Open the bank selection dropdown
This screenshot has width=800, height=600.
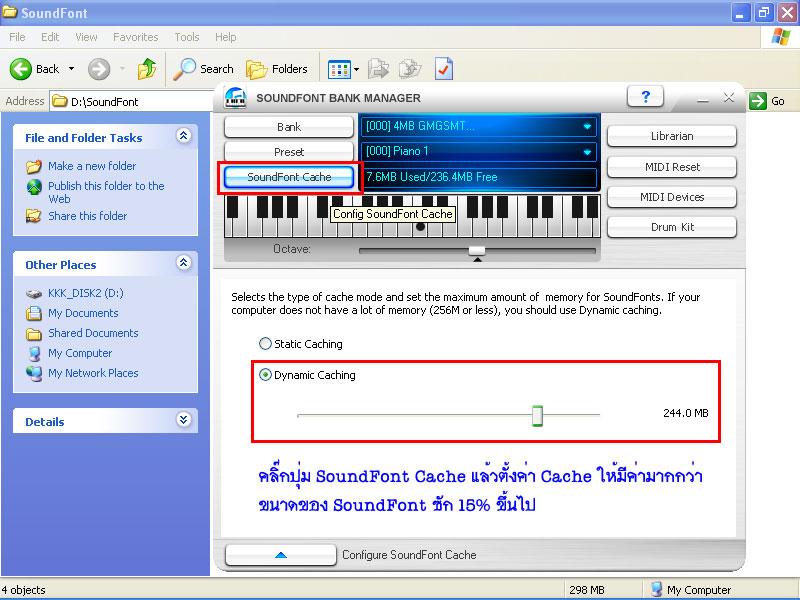coord(587,126)
